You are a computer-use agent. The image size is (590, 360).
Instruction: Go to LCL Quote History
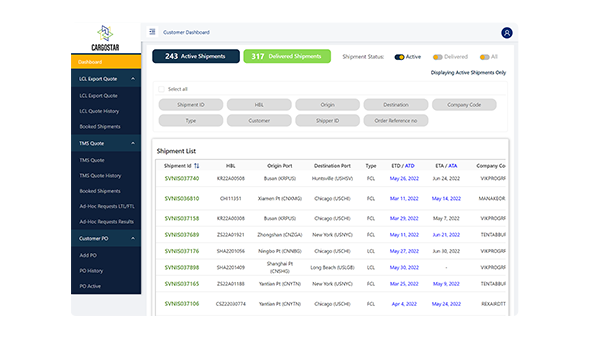(x=99, y=111)
